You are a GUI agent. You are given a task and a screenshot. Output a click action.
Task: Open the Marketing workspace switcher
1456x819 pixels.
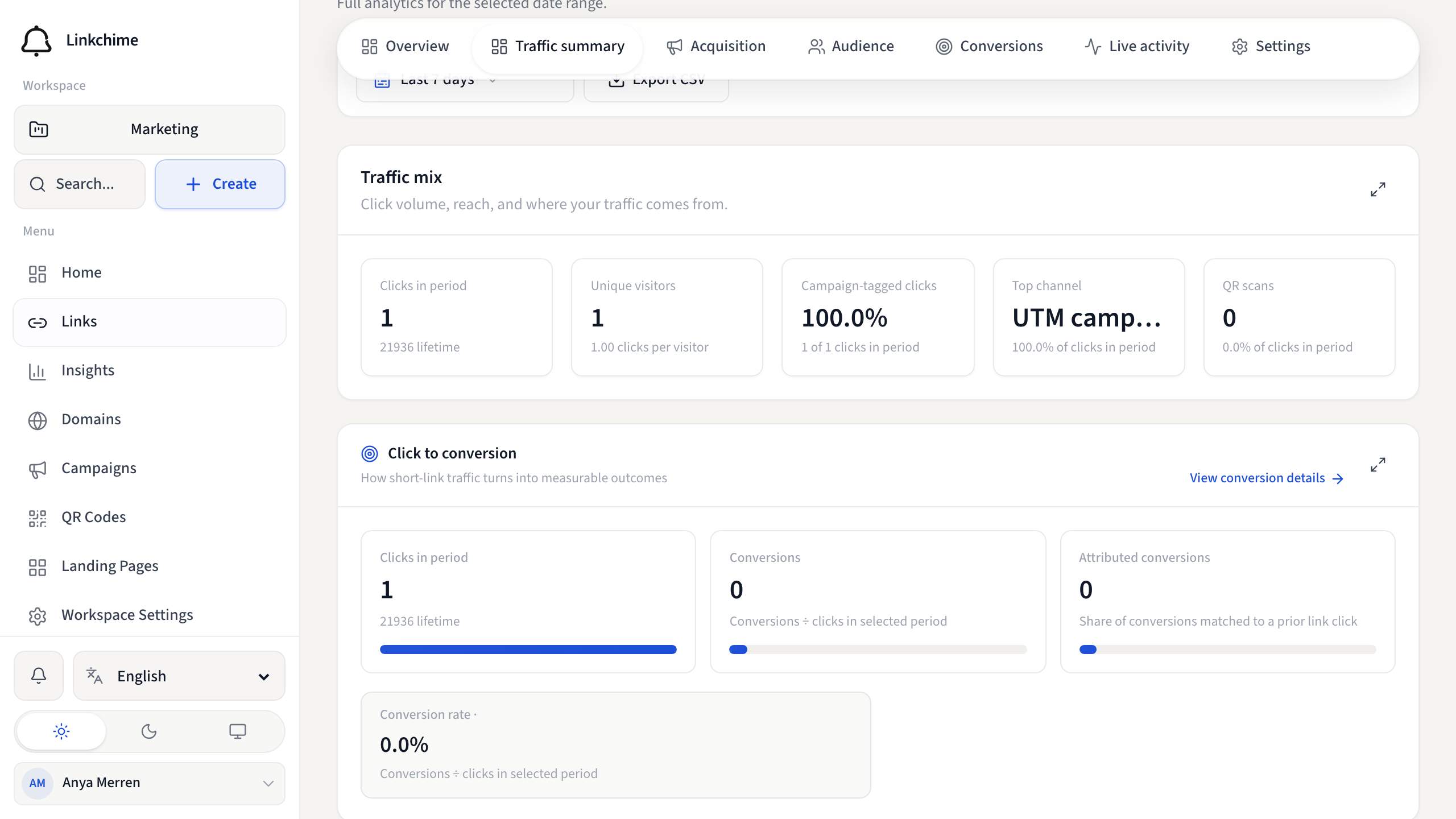pos(150,129)
